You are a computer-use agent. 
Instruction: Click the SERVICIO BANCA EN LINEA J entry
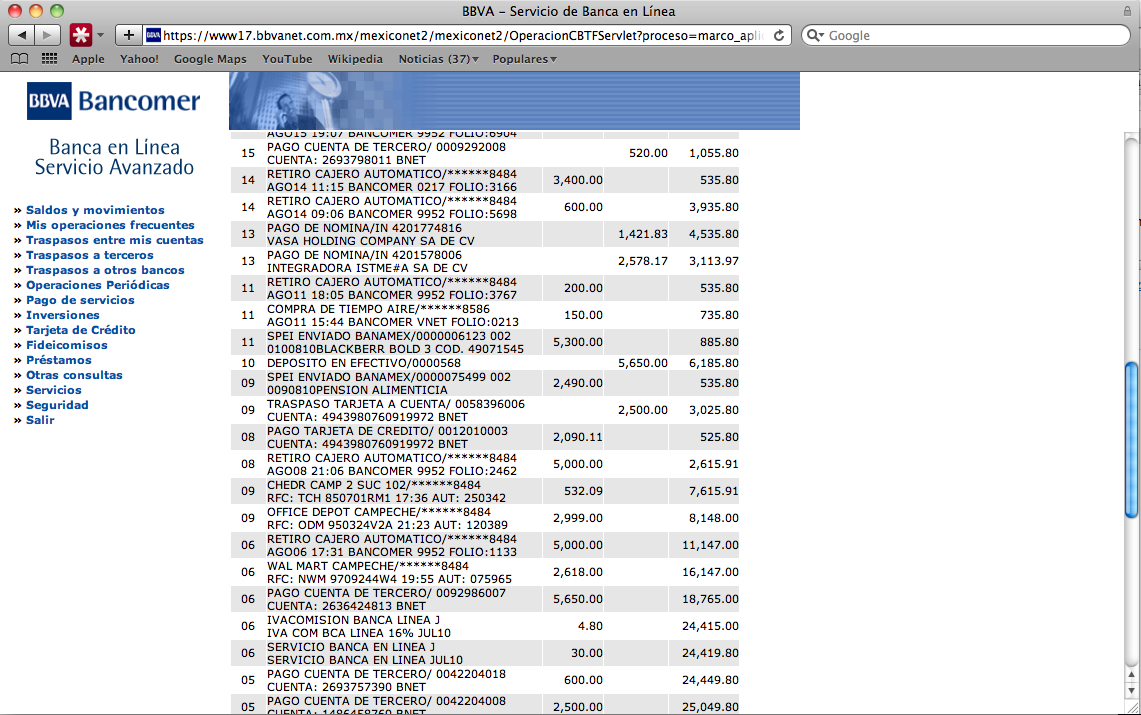pyautogui.click(x=365, y=653)
